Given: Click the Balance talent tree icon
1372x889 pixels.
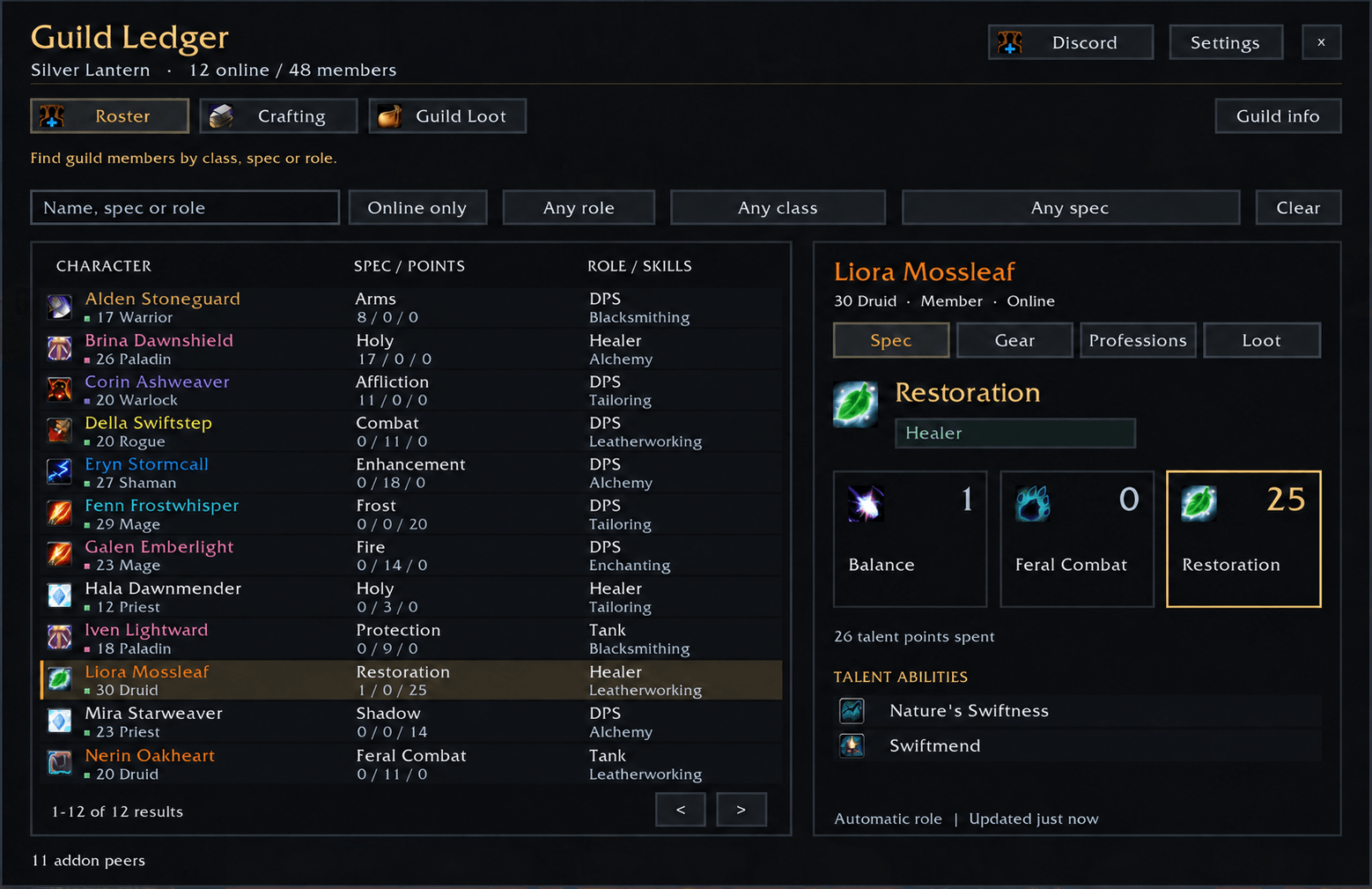Looking at the screenshot, I should [866, 503].
